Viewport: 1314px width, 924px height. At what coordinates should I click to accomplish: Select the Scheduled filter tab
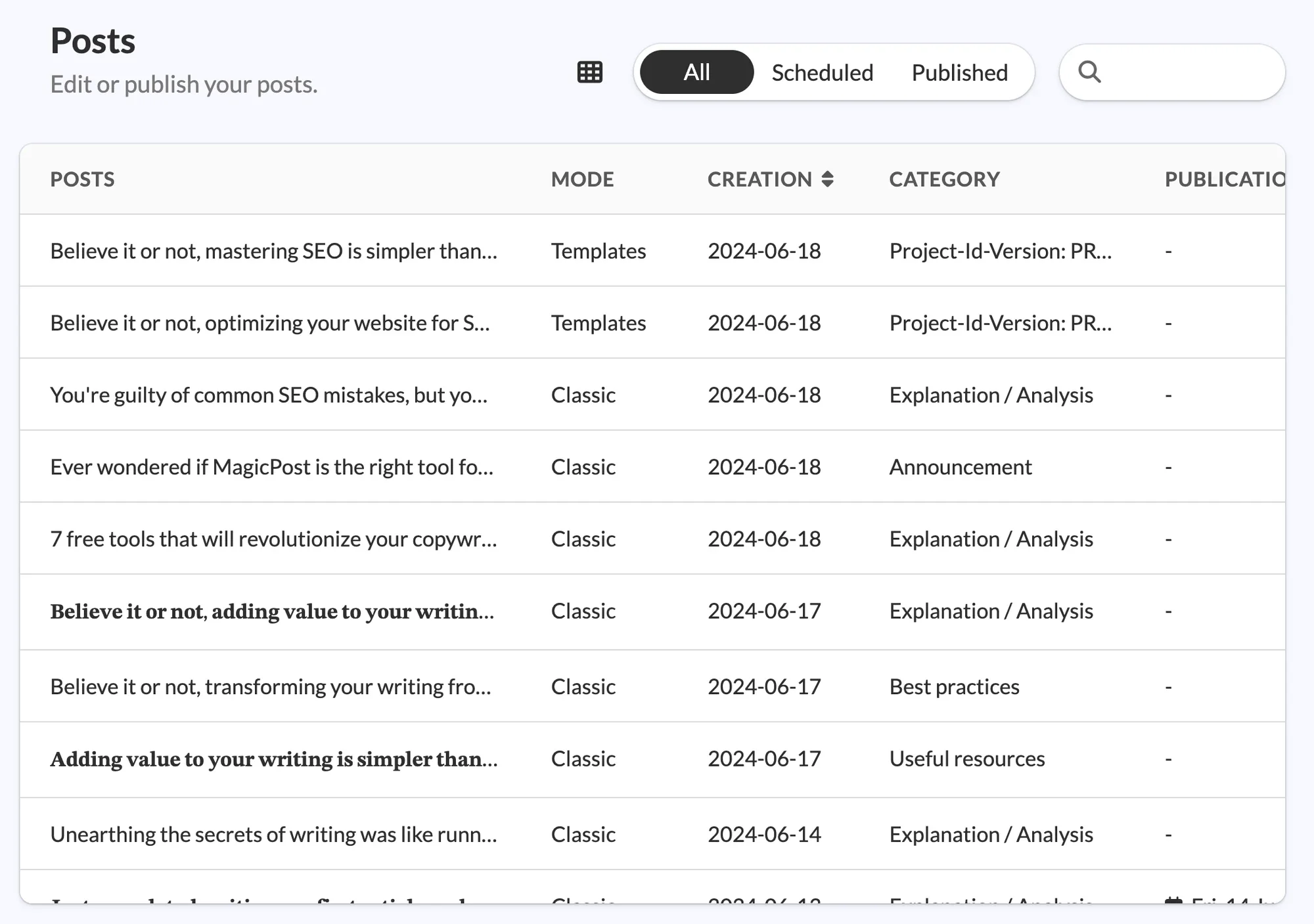822,72
